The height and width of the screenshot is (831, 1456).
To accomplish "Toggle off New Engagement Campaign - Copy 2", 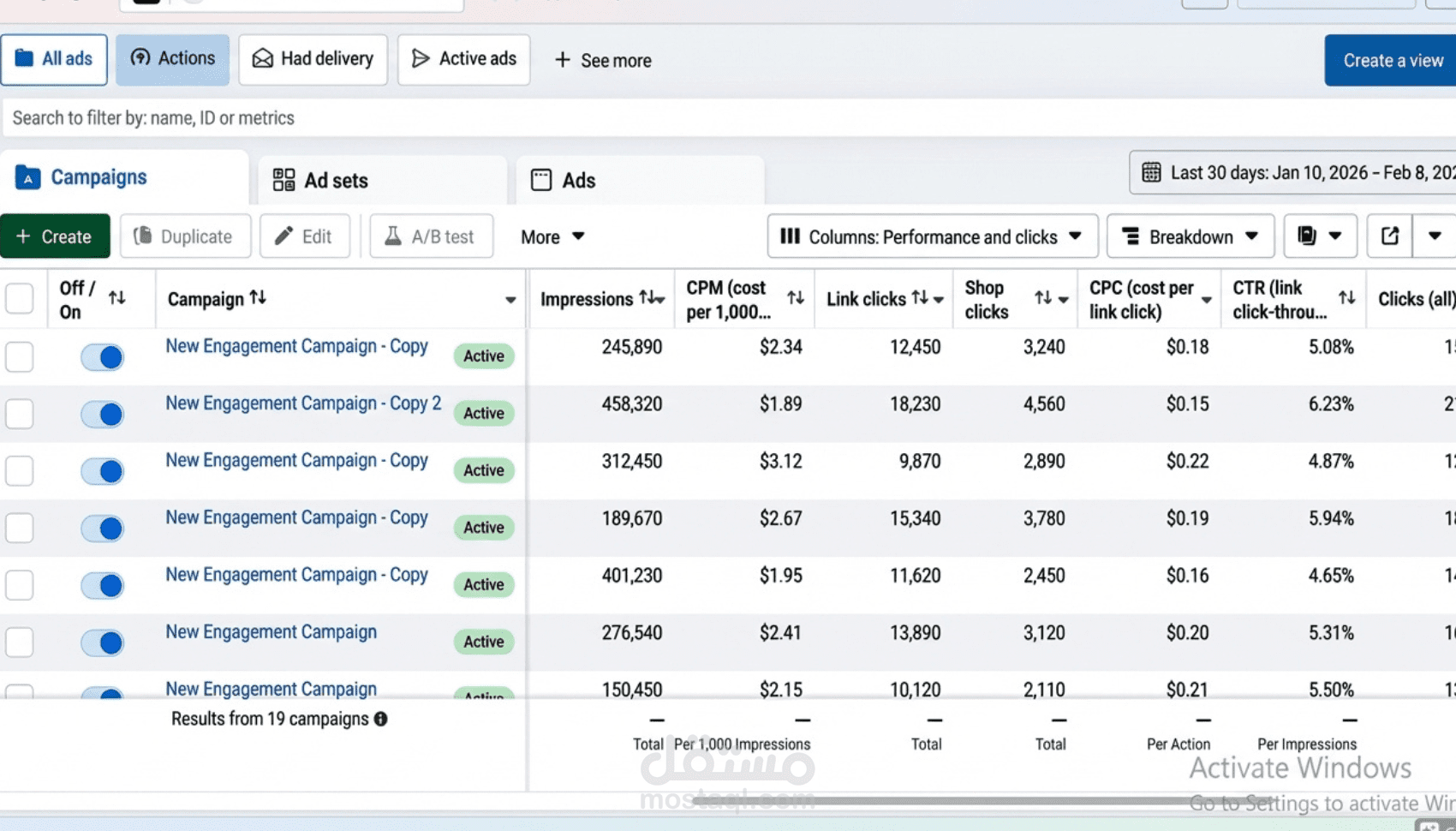I will tap(103, 415).
